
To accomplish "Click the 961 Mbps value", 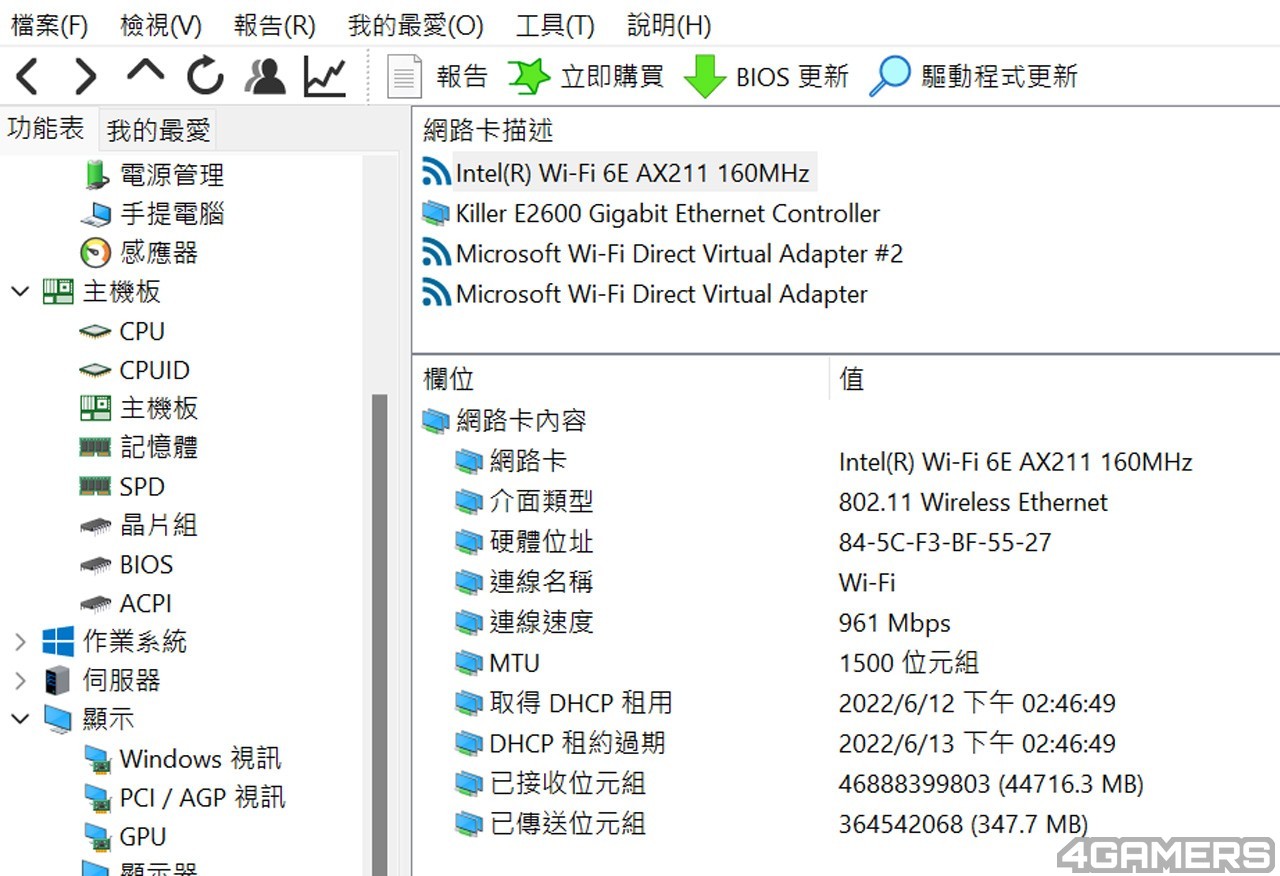I will tap(895, 623).
